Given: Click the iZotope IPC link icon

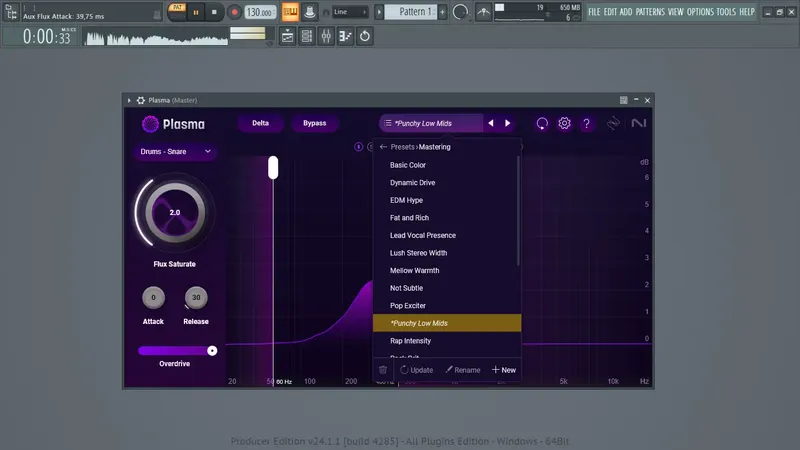Looking at the screenshot, I should click(613, 123).
